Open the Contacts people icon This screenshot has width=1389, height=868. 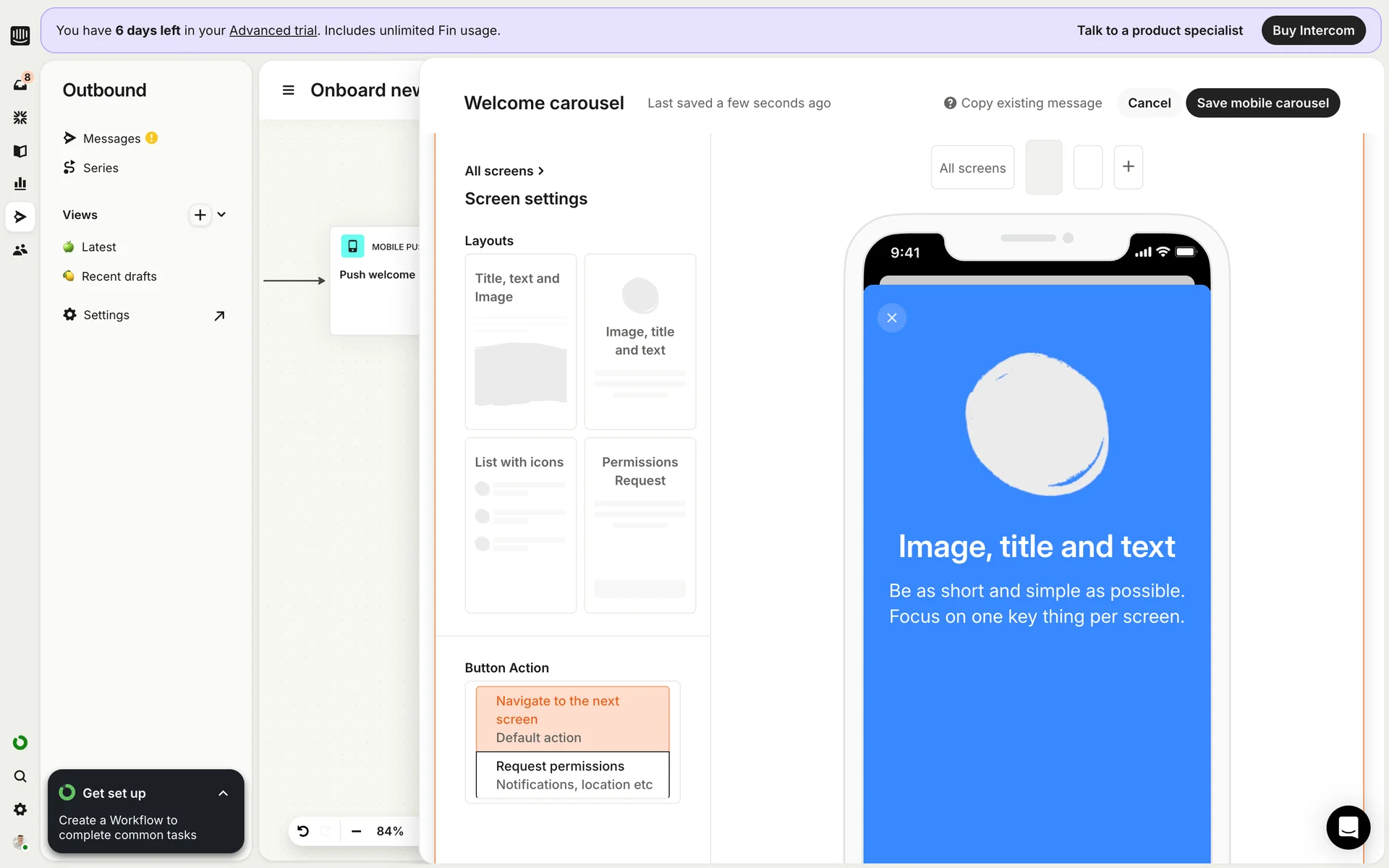click(x=20, y=250)
